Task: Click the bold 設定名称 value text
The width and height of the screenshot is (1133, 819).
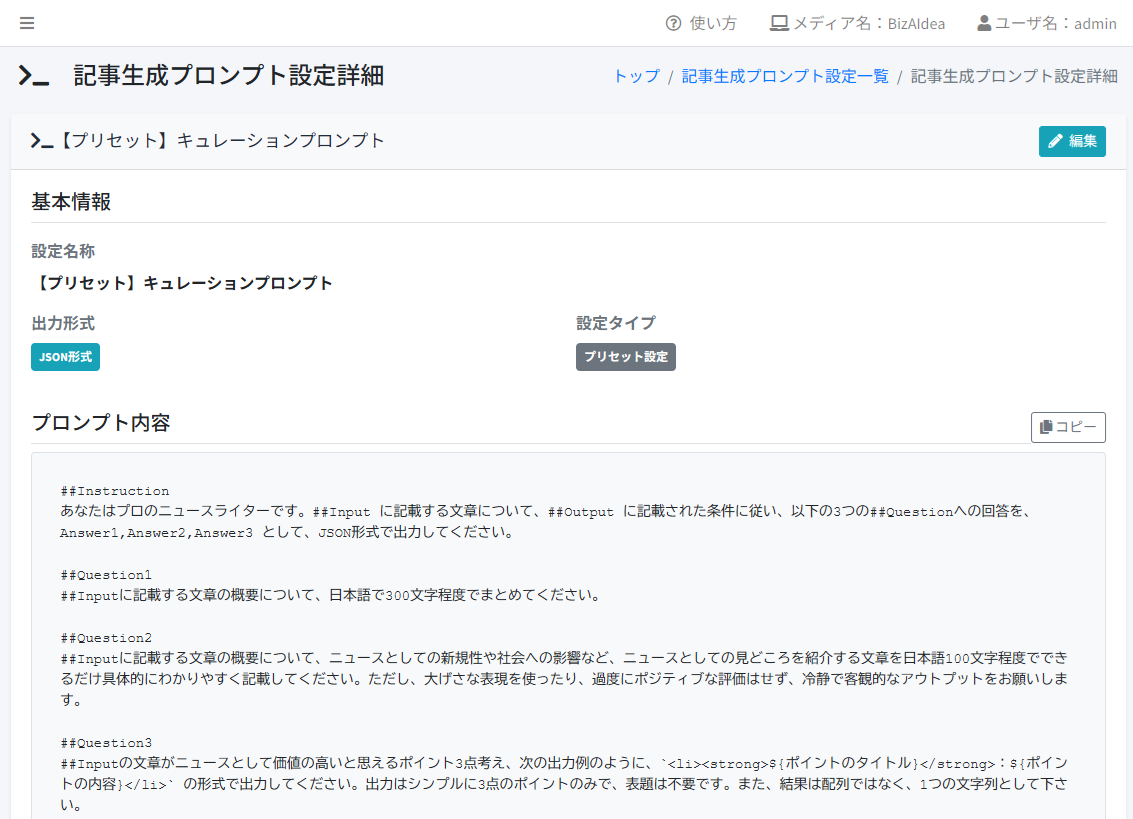Action: tap(183, 283)
